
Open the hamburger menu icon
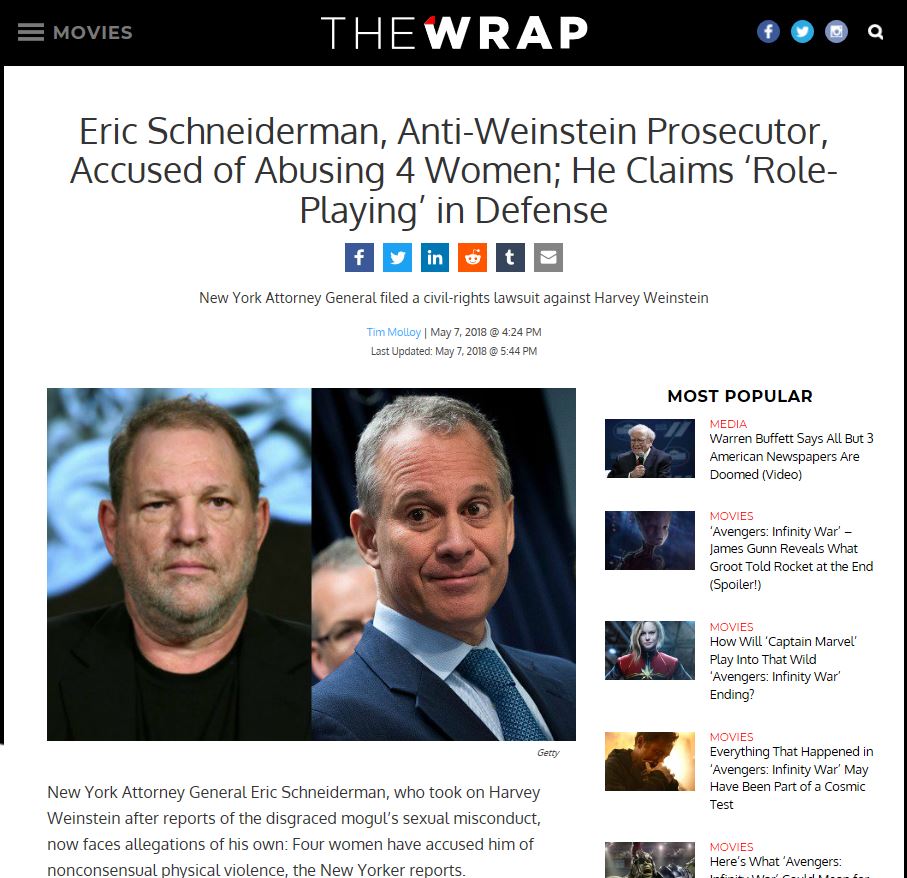coord(31,32)
